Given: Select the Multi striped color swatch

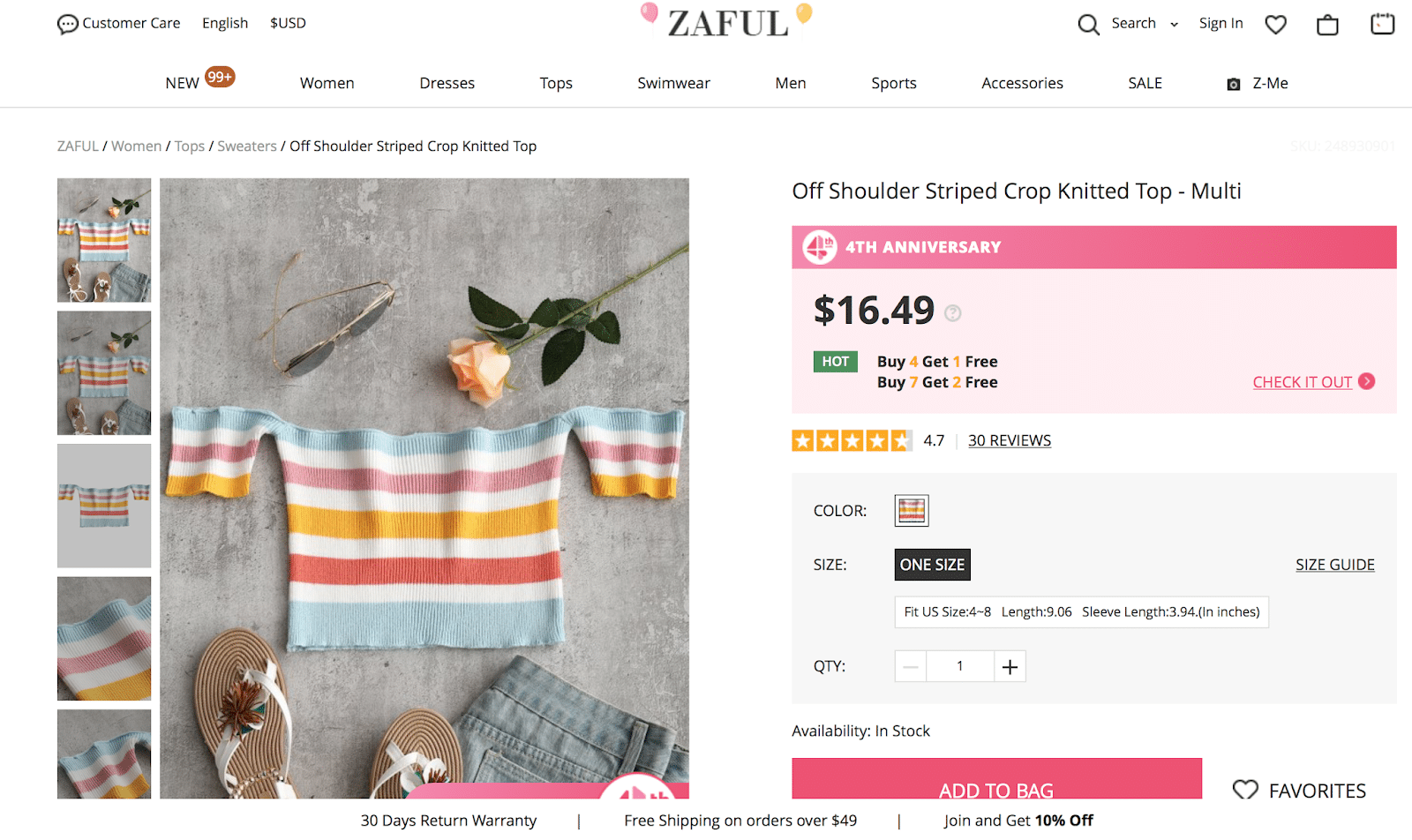Looking at the screenshot, I should point(912,511).
